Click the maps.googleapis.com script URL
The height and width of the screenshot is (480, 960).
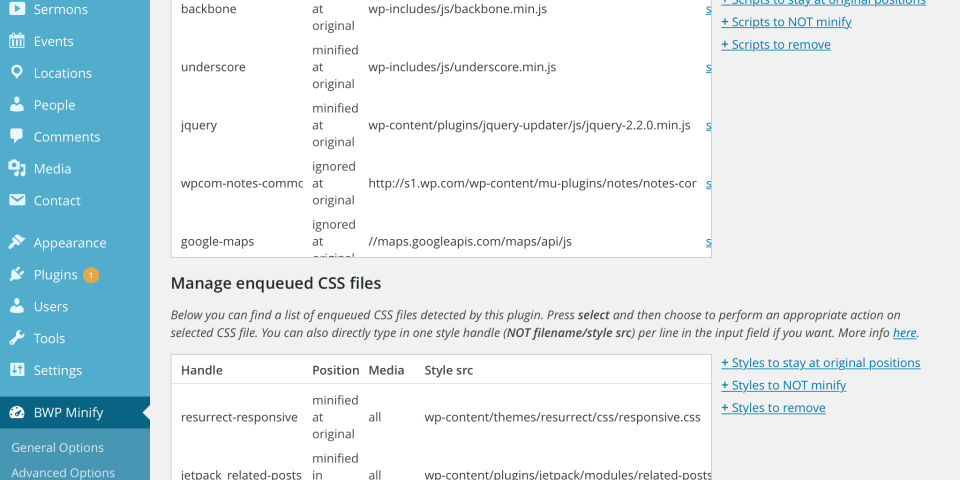470,241
